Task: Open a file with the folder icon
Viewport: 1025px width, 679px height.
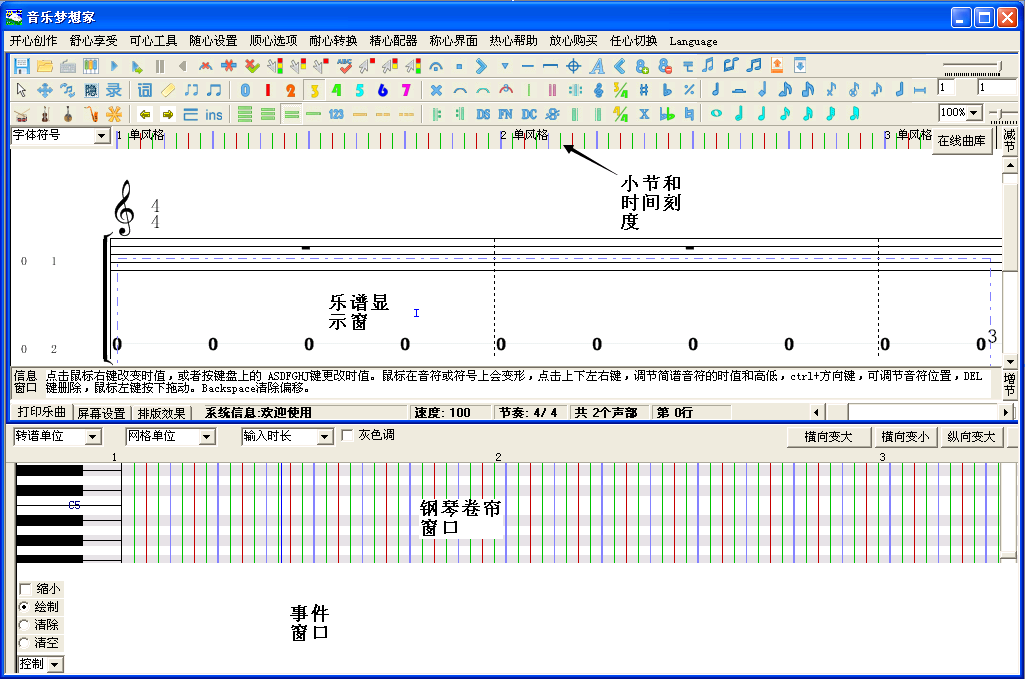Action: pyautogui.click(x=44, y=66)
